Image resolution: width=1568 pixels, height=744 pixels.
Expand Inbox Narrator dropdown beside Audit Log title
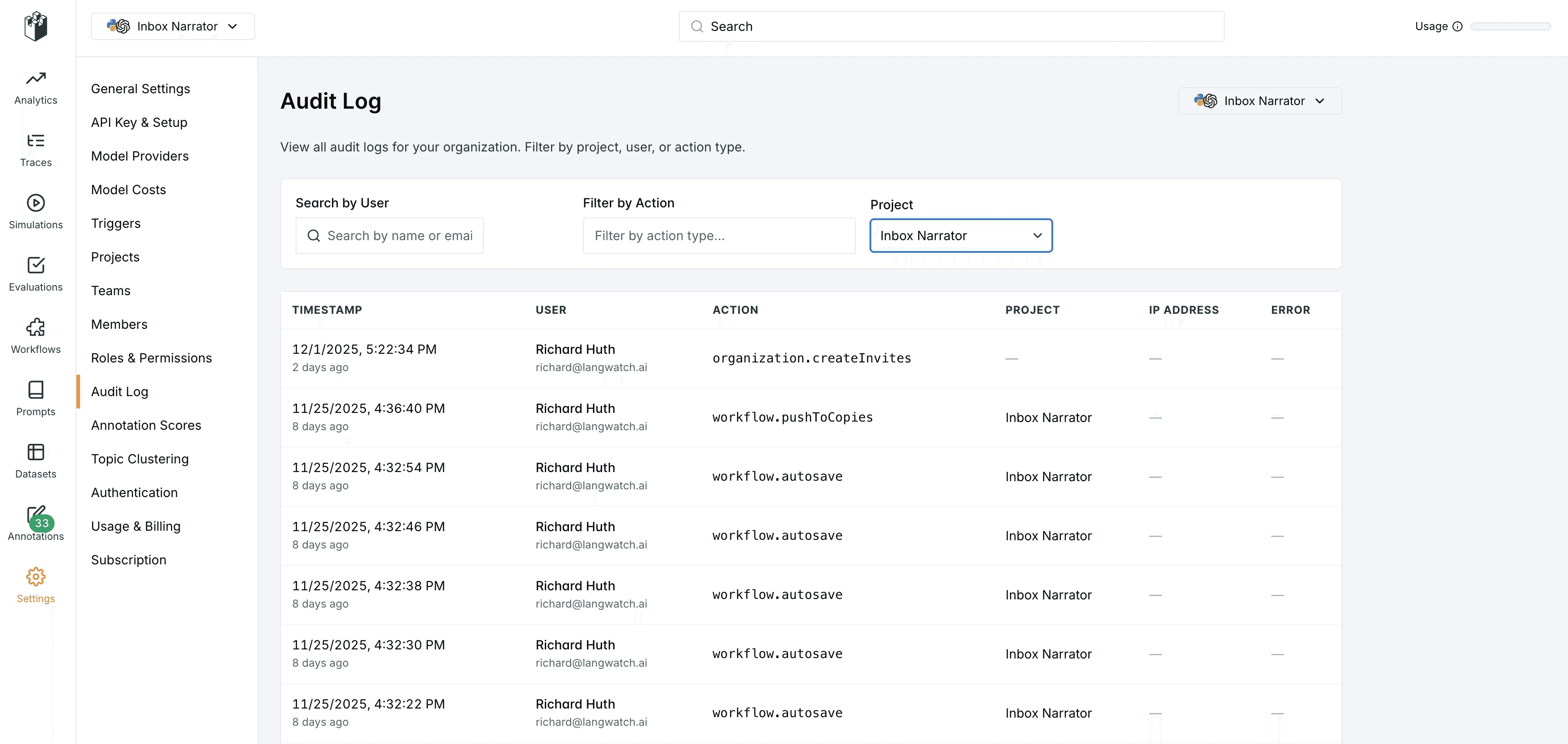(1259, 101)
